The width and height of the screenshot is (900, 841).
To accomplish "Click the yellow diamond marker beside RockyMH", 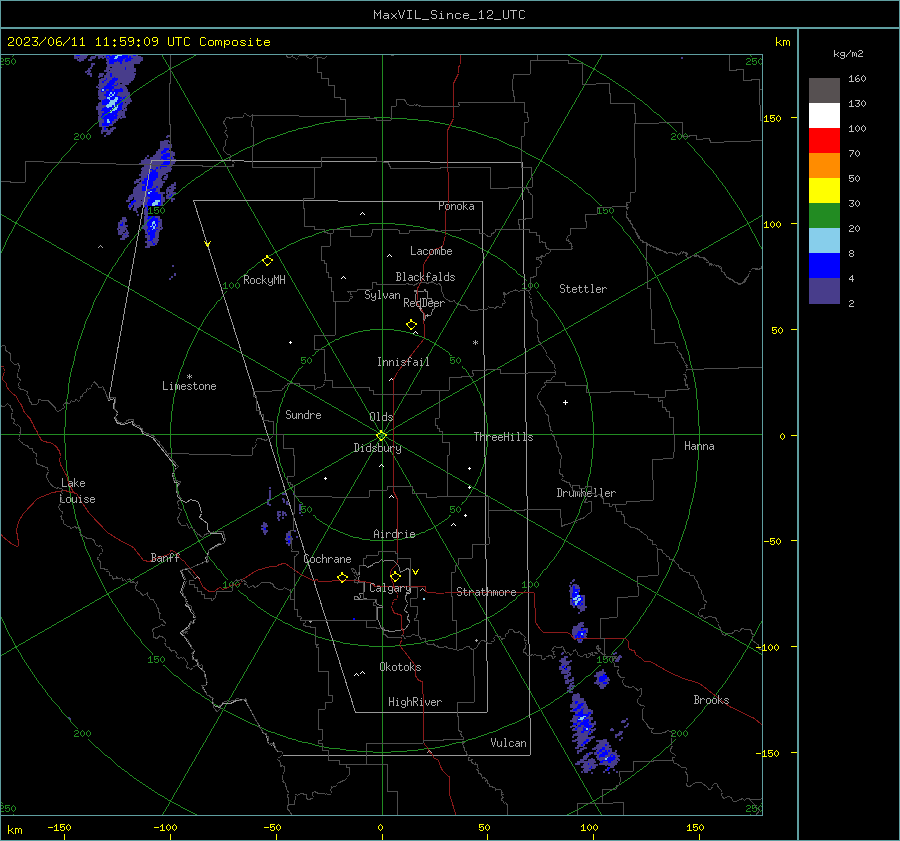I will pos(267,261).
